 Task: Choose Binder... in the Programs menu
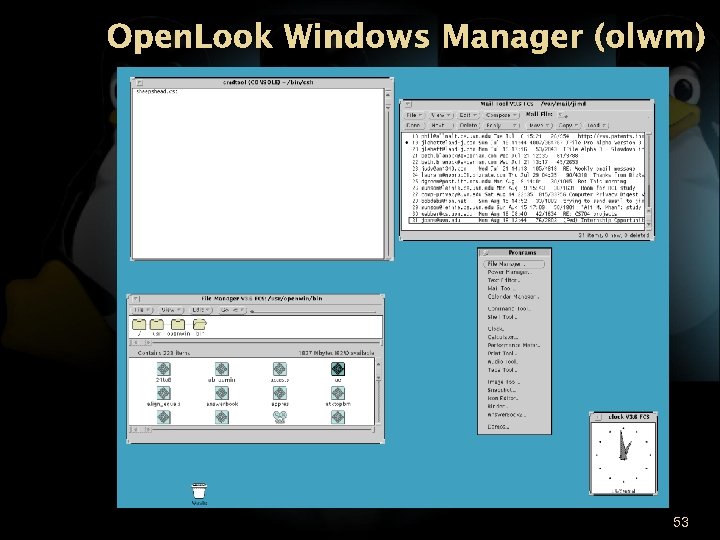(497, 406)
